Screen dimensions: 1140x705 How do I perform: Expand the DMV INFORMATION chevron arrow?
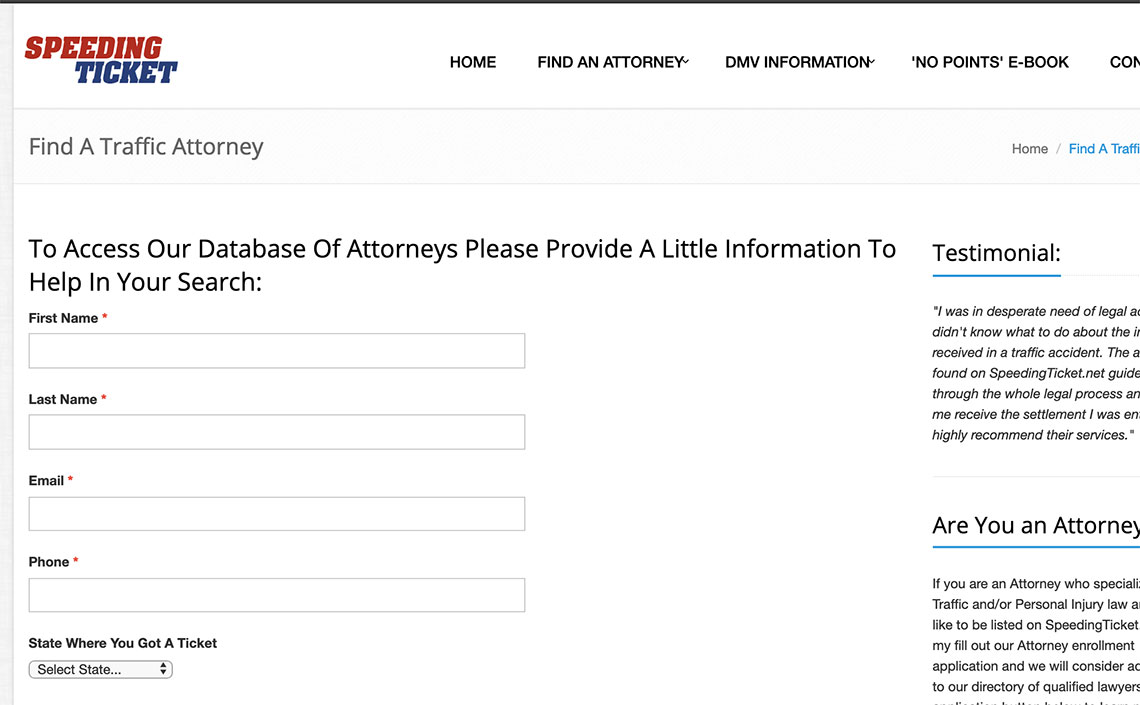pos(872,62)
